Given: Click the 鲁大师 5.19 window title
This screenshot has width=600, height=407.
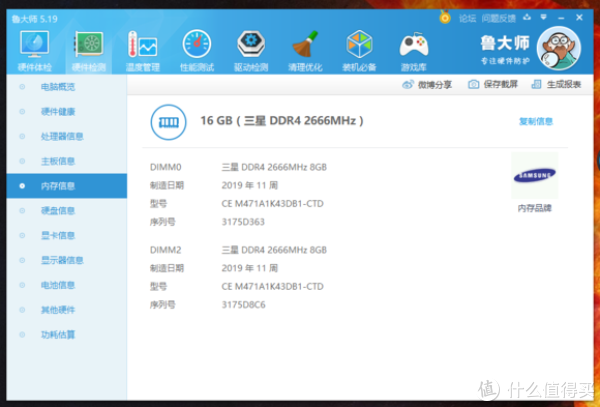Looking at the screenshot, I should click(x=35, y=19).
